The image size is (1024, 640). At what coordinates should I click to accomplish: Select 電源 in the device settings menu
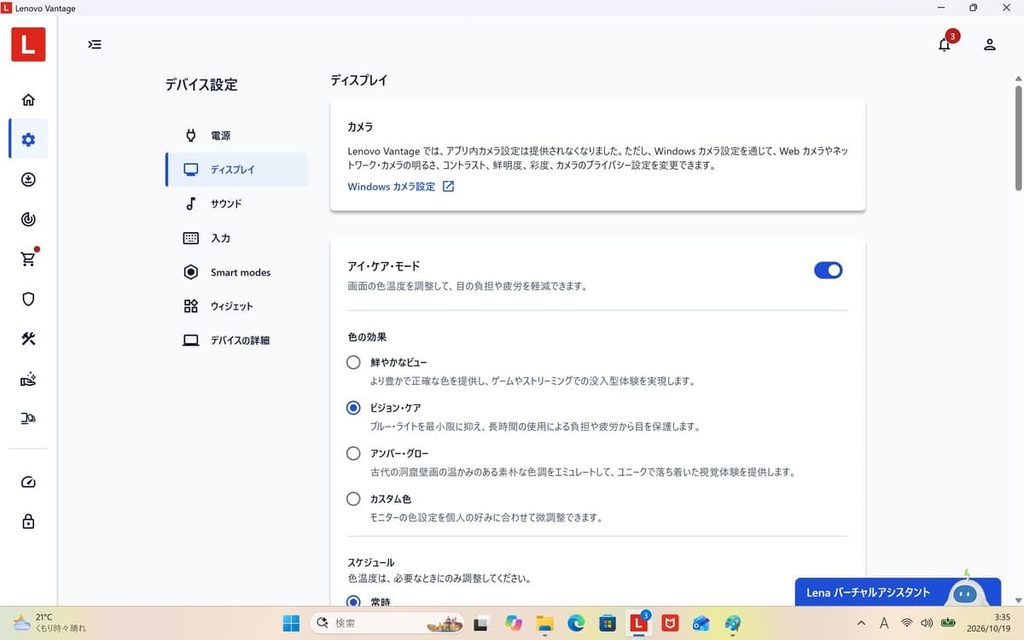236,135
